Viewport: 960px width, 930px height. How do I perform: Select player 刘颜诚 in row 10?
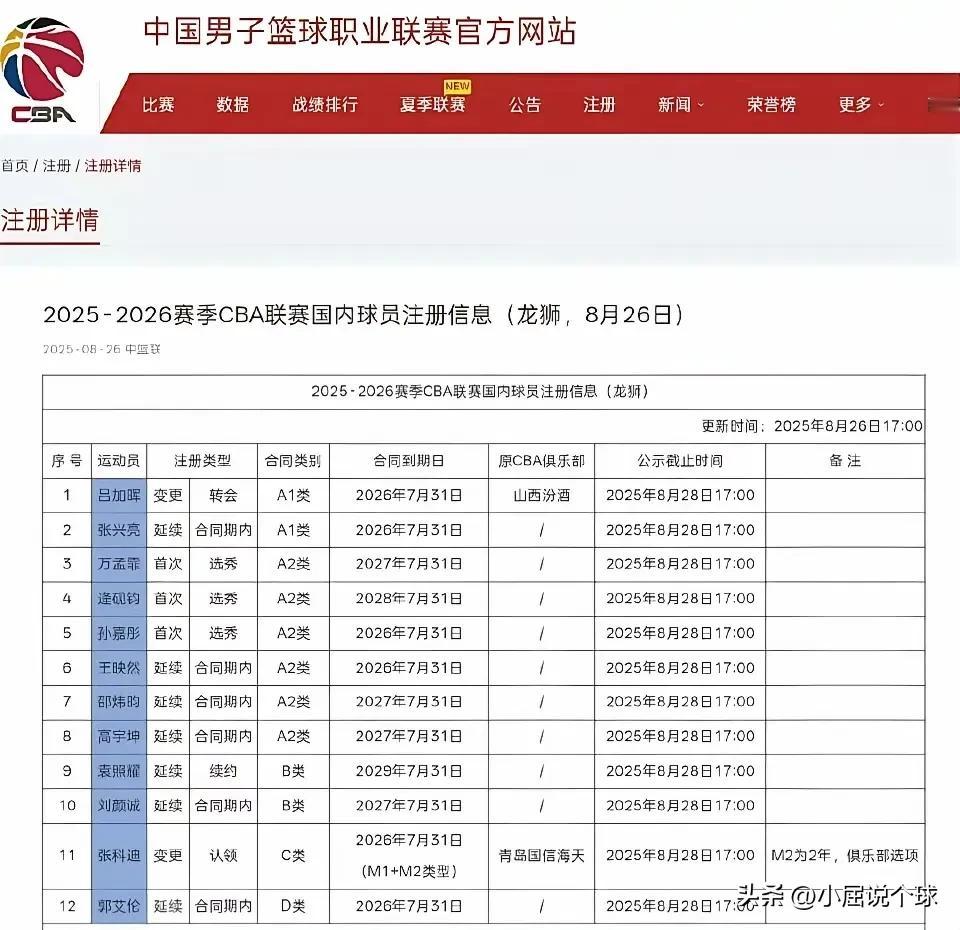[119, 805]
